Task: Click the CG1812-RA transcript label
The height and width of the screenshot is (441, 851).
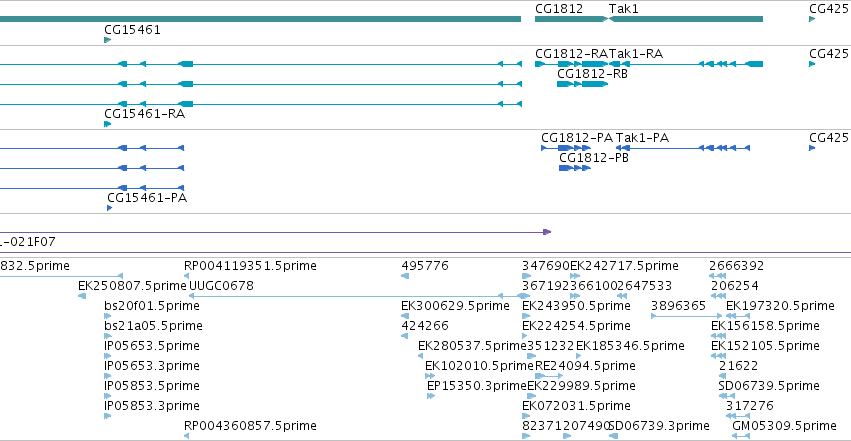Action: click(x=571, y=54)
